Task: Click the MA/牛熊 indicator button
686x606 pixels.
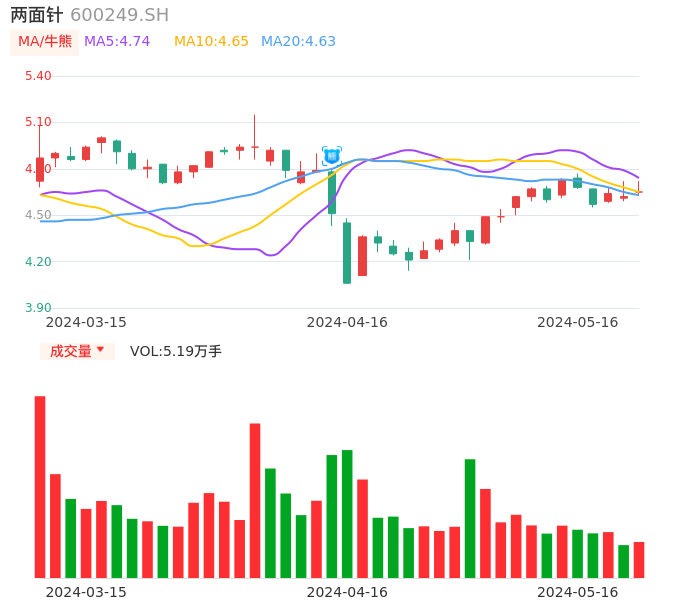Action: pyautogui.click(x=45, y=42)
